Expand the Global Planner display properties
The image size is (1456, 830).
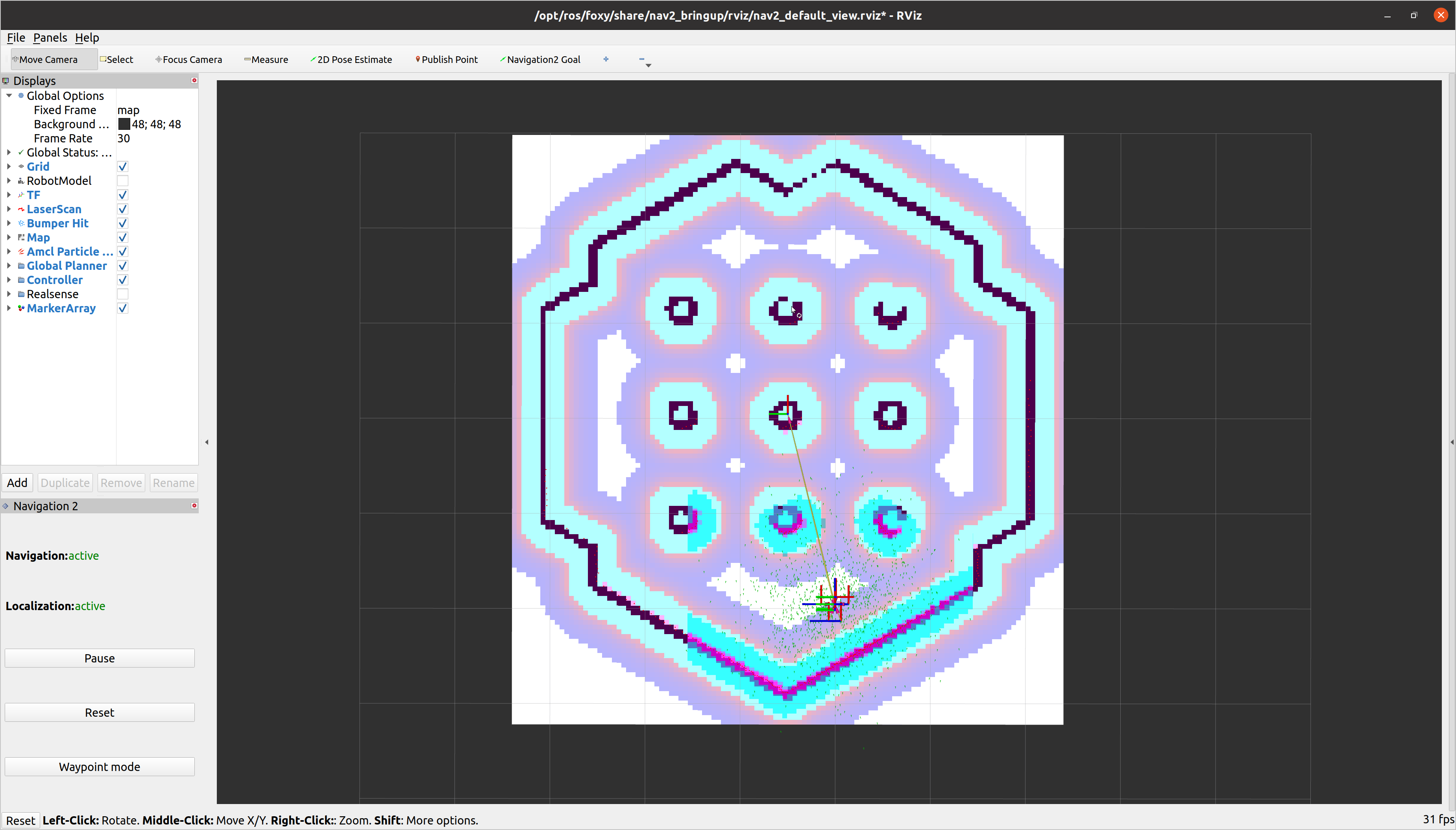9,266
